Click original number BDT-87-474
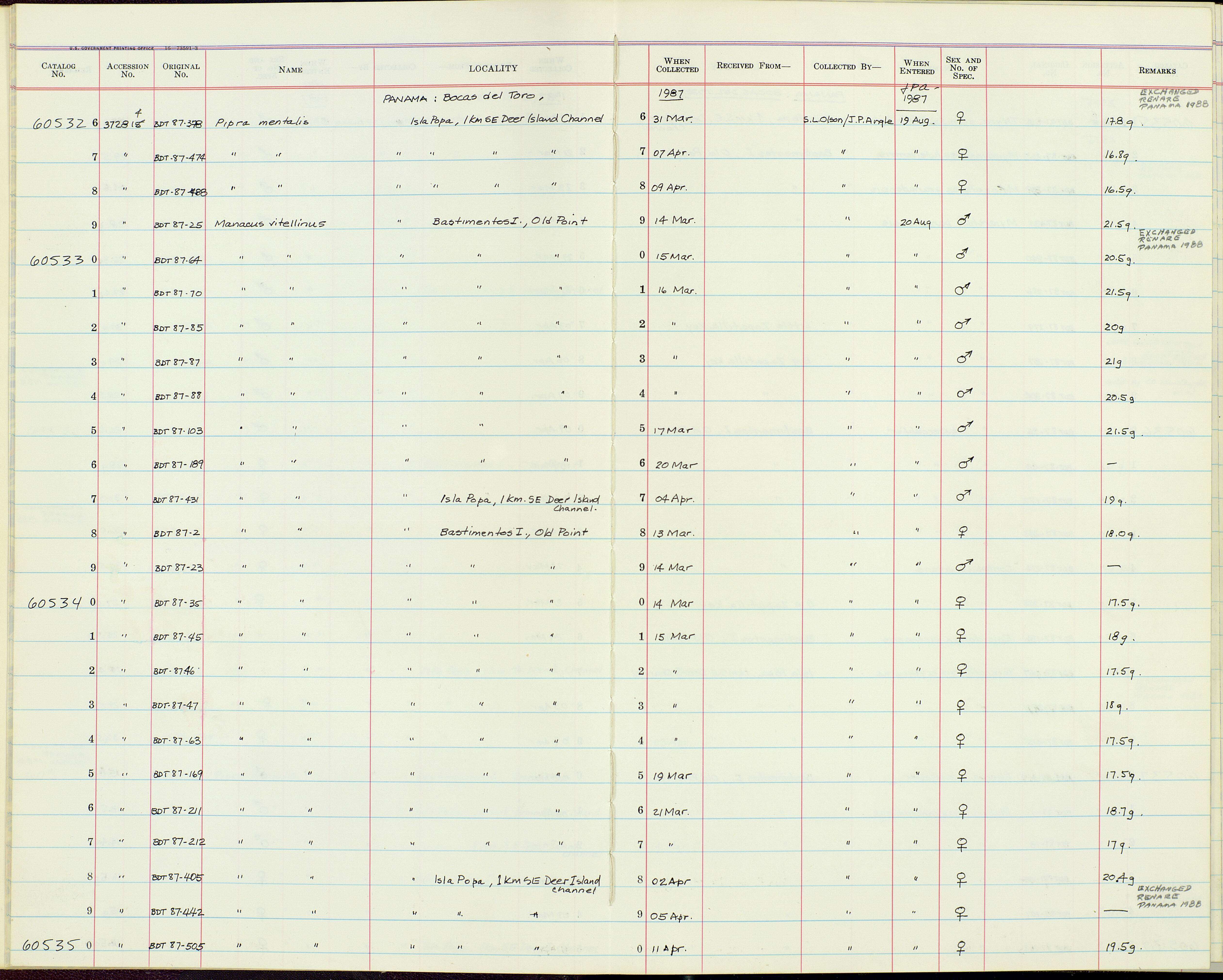 (180, 158)
